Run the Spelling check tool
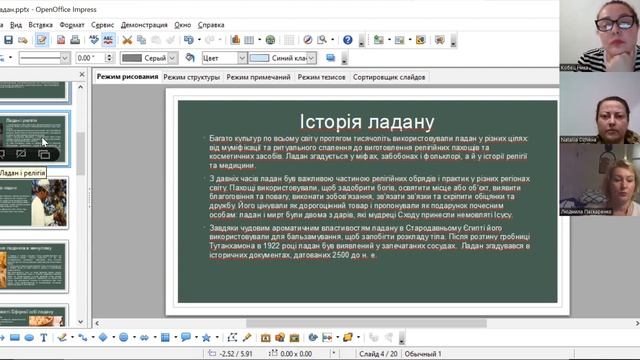Viewport: 640px width, 360px height. [x=94, y=40]
